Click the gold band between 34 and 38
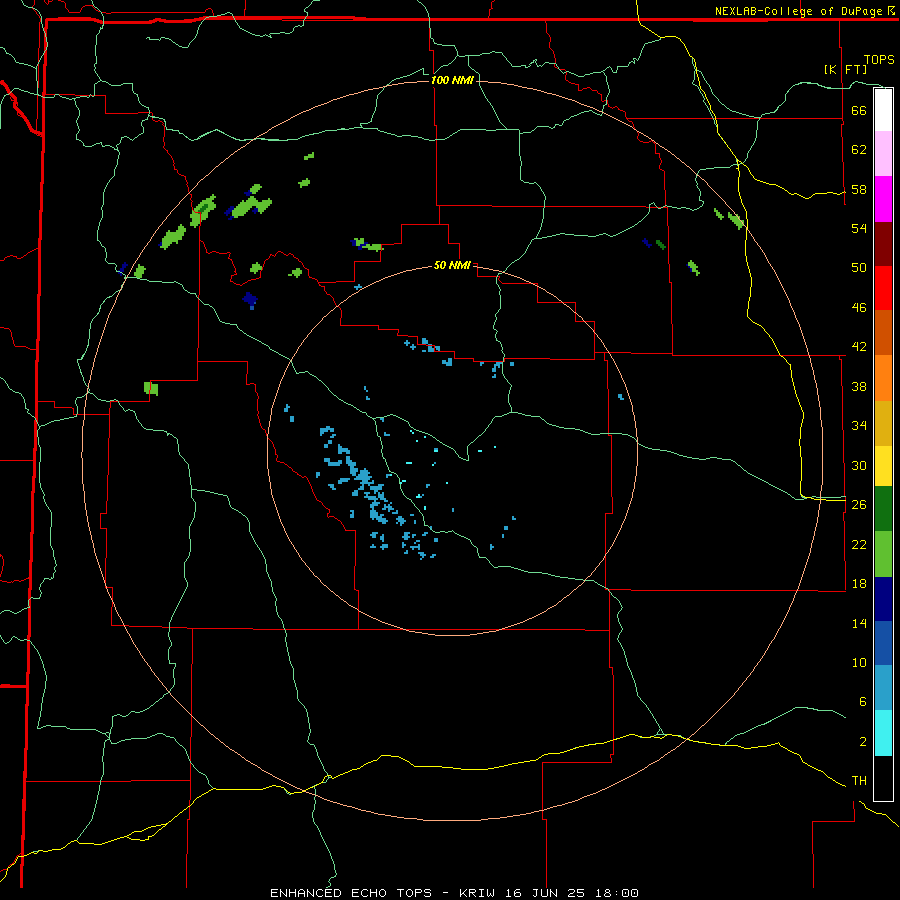 pos(883,423)
